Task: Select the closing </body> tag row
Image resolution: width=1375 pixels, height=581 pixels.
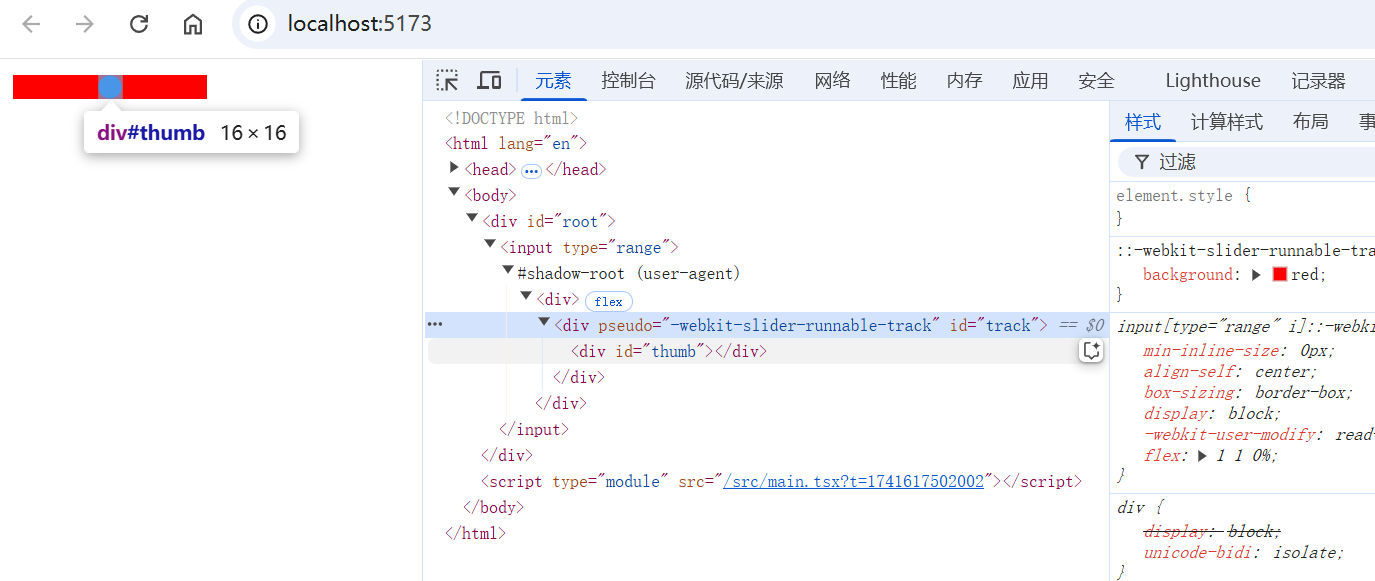Action: click(x=493, y=507)
